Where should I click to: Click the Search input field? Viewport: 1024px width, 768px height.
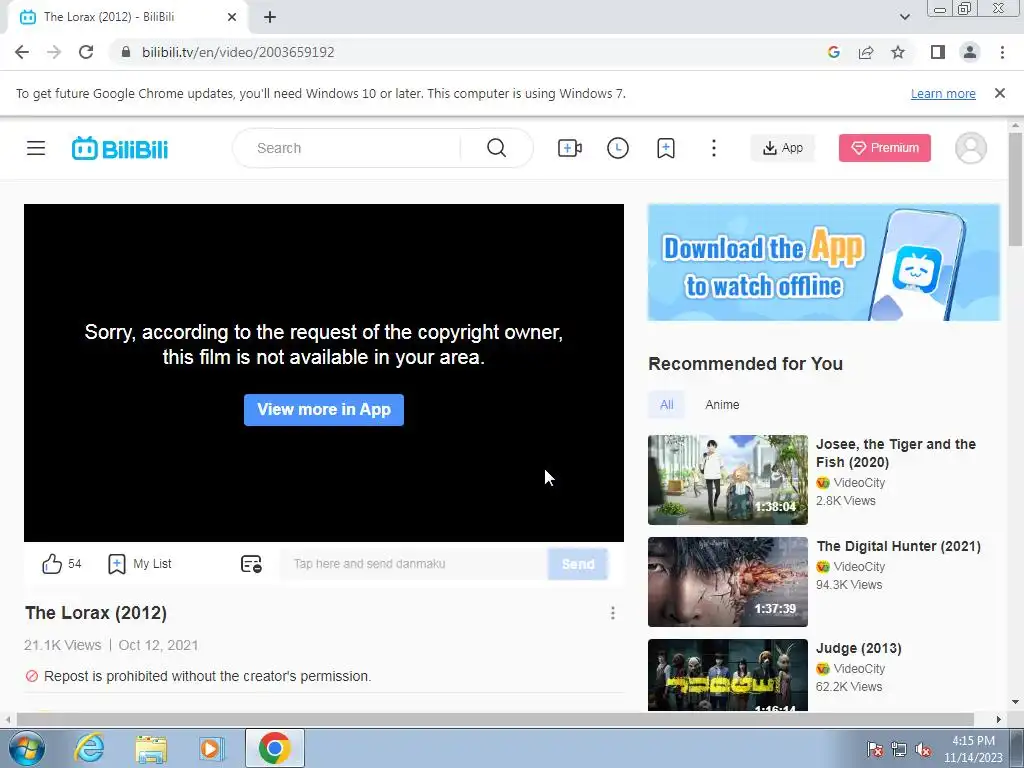tap(356, 148)
